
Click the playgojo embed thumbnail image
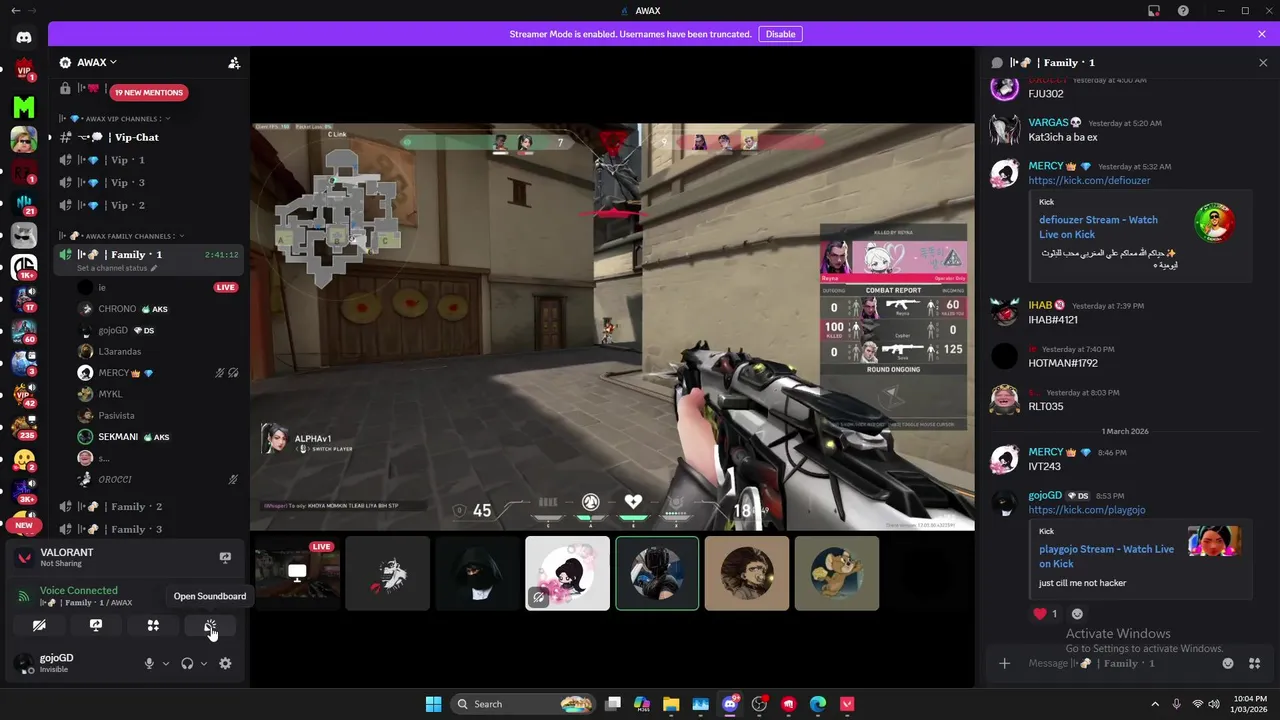pyautogui.click(x=1214, y=541)
